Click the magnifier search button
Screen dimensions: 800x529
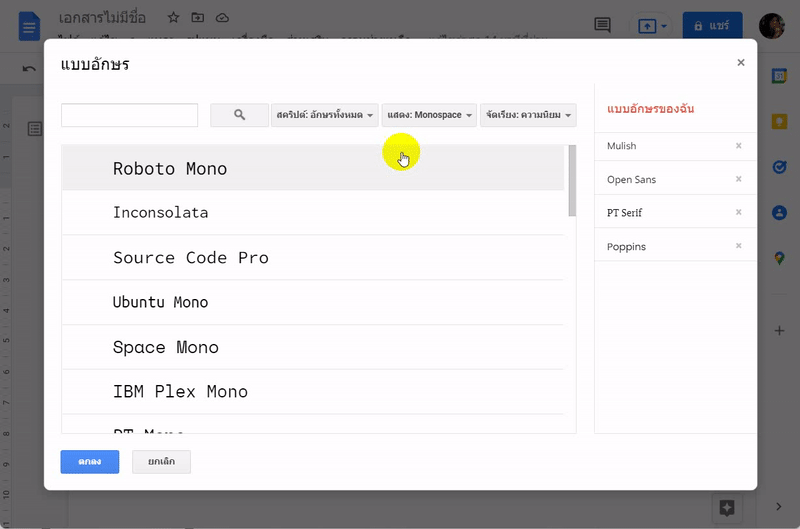[x=239, y=115]
